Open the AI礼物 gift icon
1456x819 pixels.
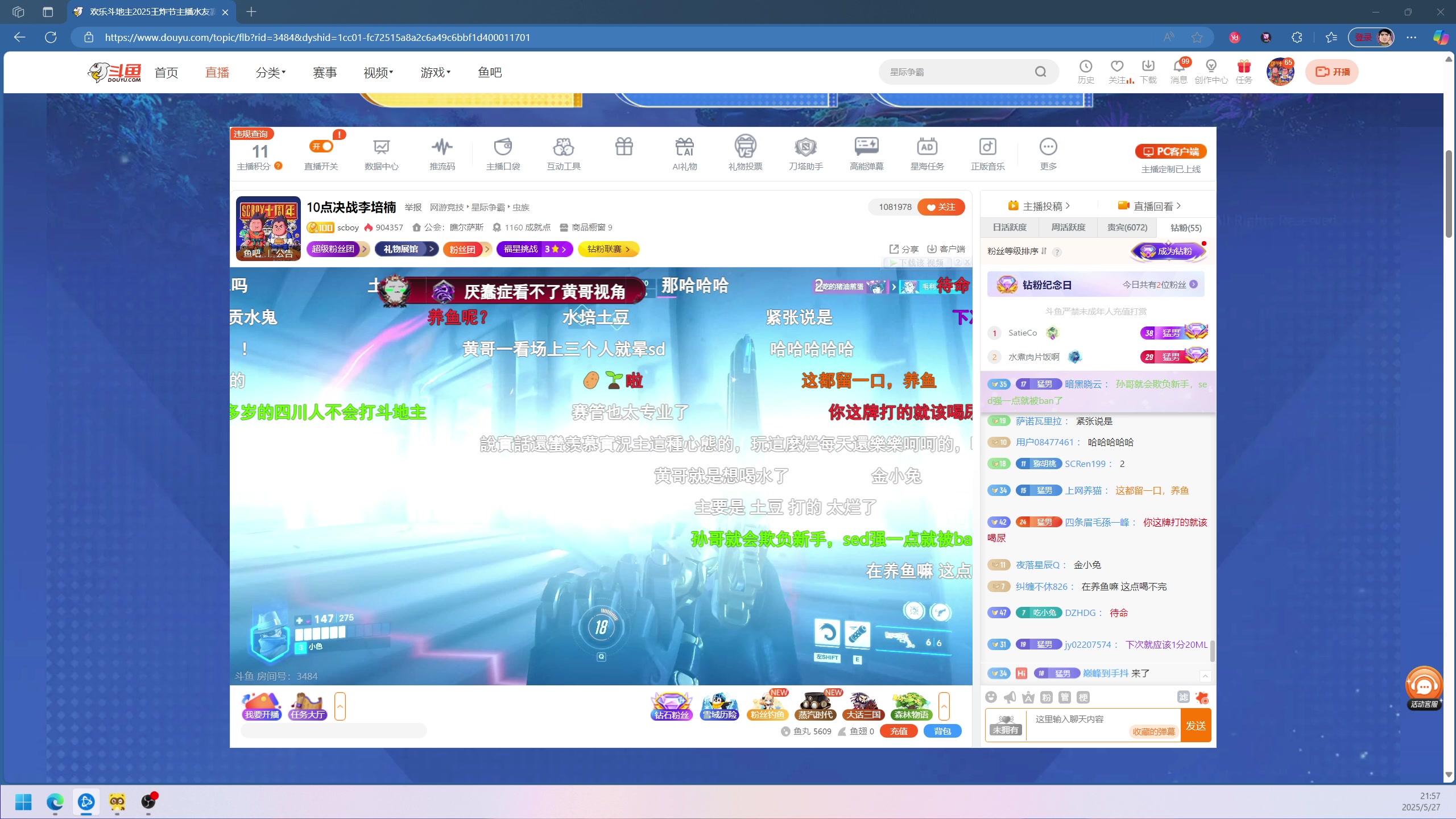(685, 154)
